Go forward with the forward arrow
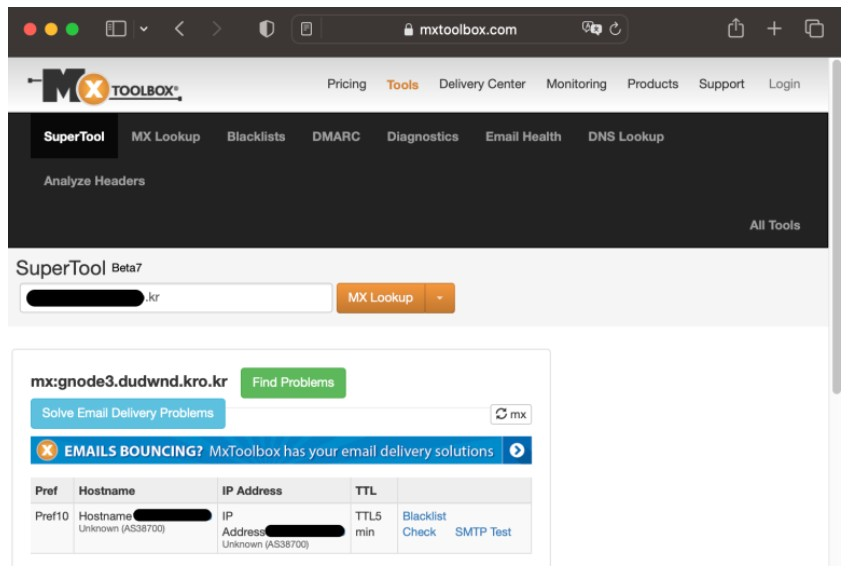 [x=216, y=29]
